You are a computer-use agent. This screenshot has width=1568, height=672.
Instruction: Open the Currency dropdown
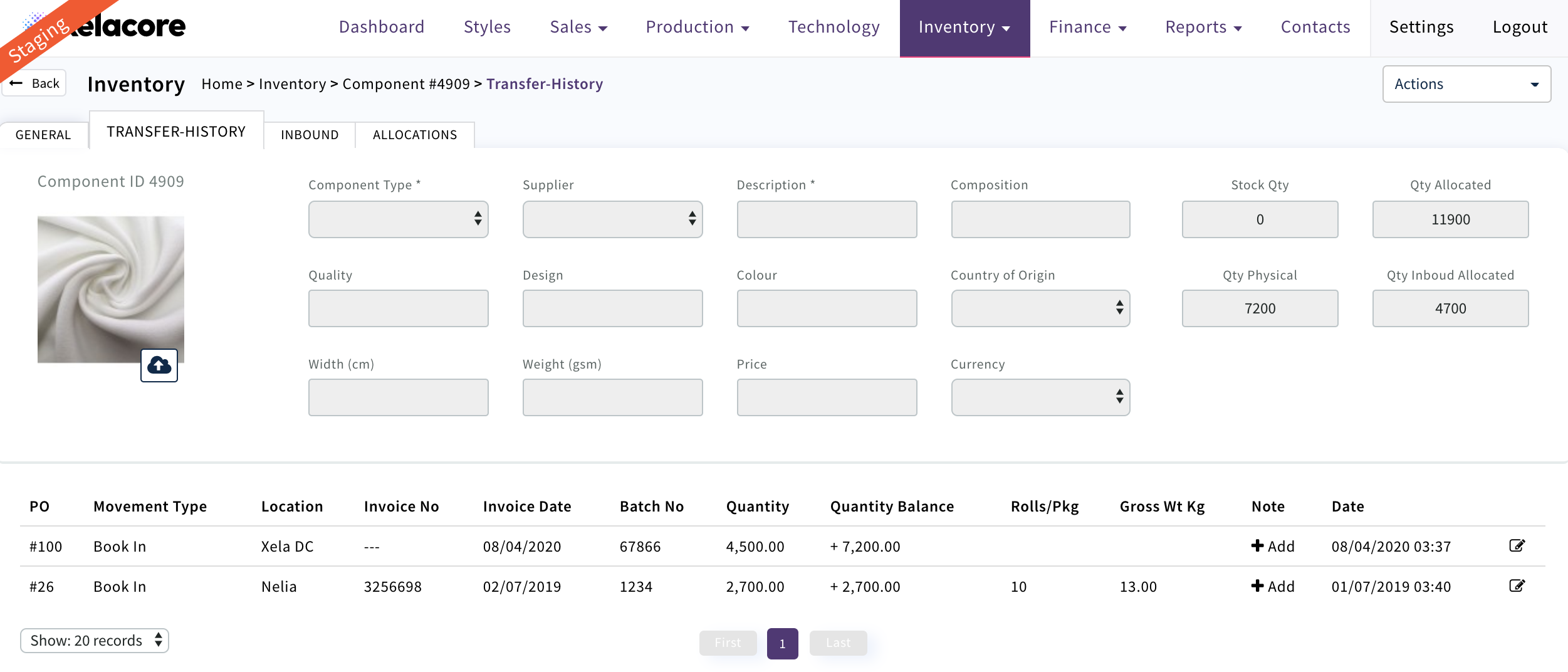tap(1040, 397)
